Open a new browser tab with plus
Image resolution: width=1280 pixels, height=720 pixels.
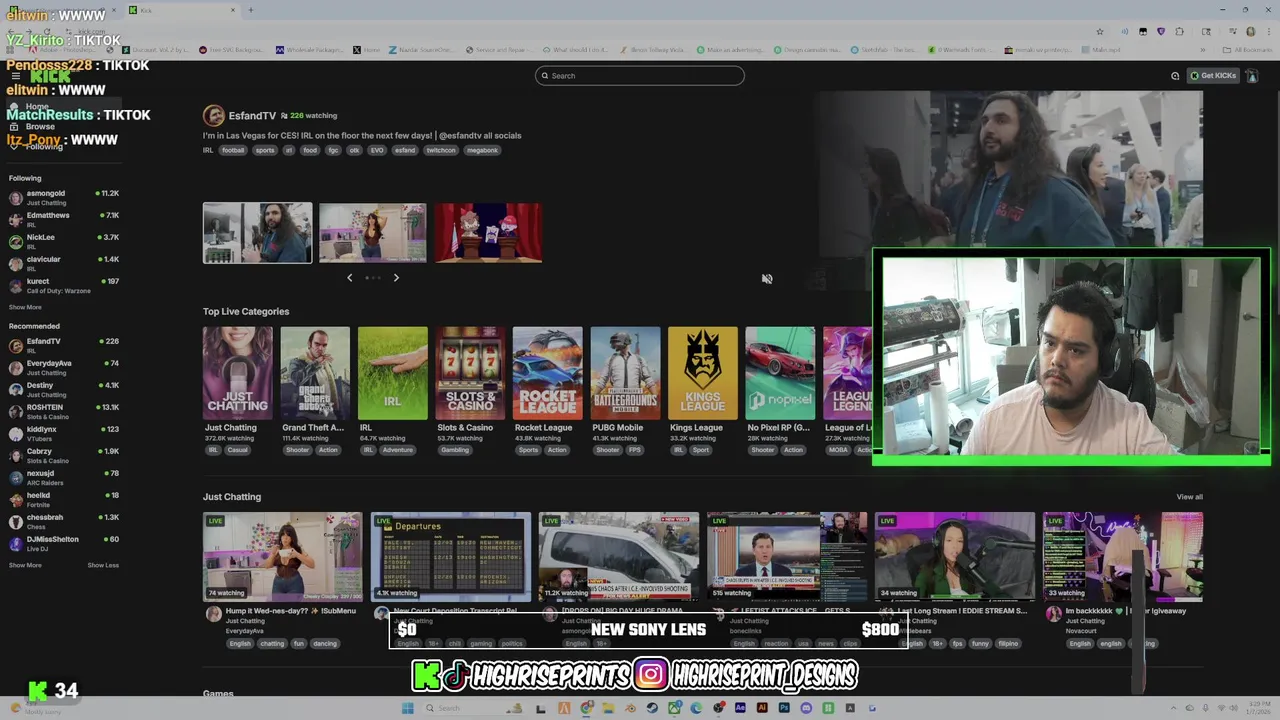click(x=250, y=10)
